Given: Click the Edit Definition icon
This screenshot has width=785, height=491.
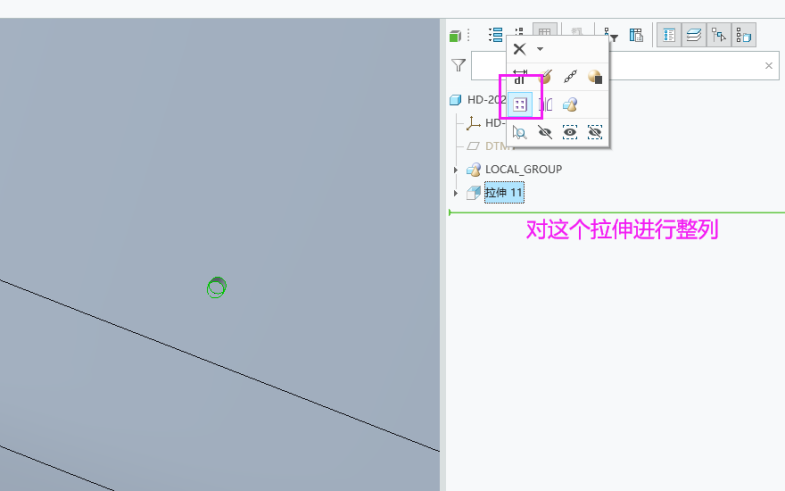Looking at the screenshot, I should [545, 77].
